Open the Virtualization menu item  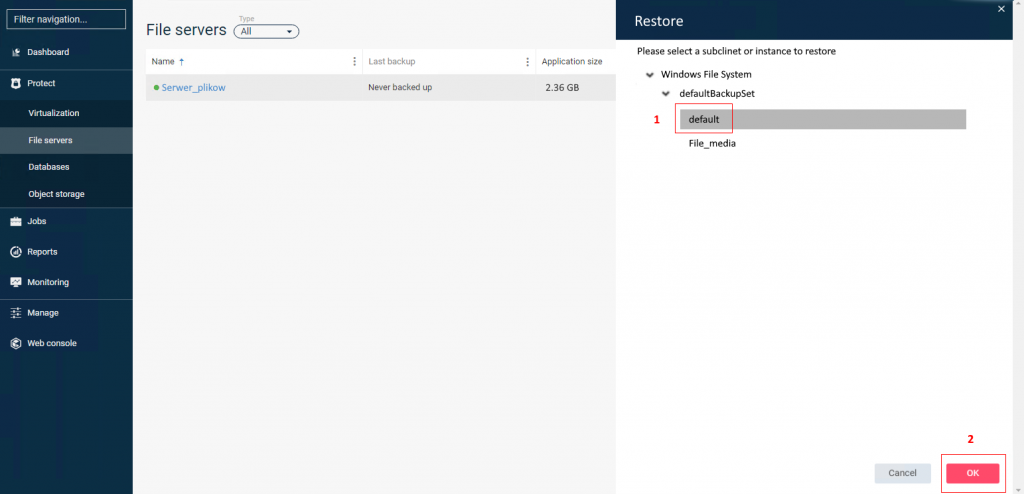[54, 113]
